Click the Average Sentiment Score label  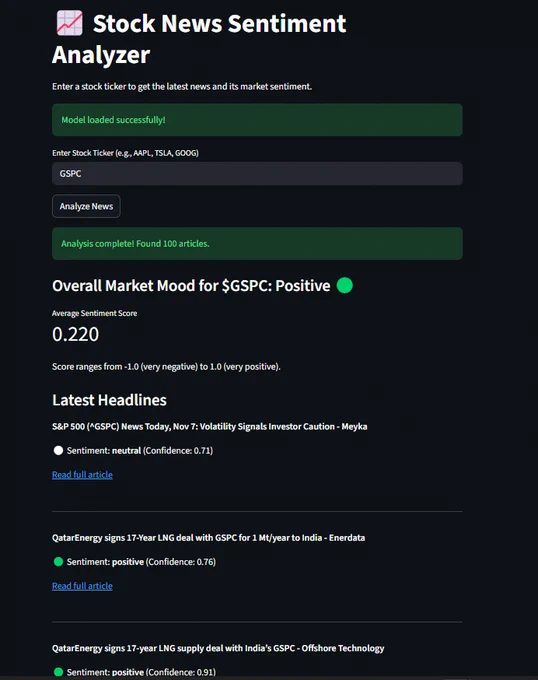tap(95, 313)
